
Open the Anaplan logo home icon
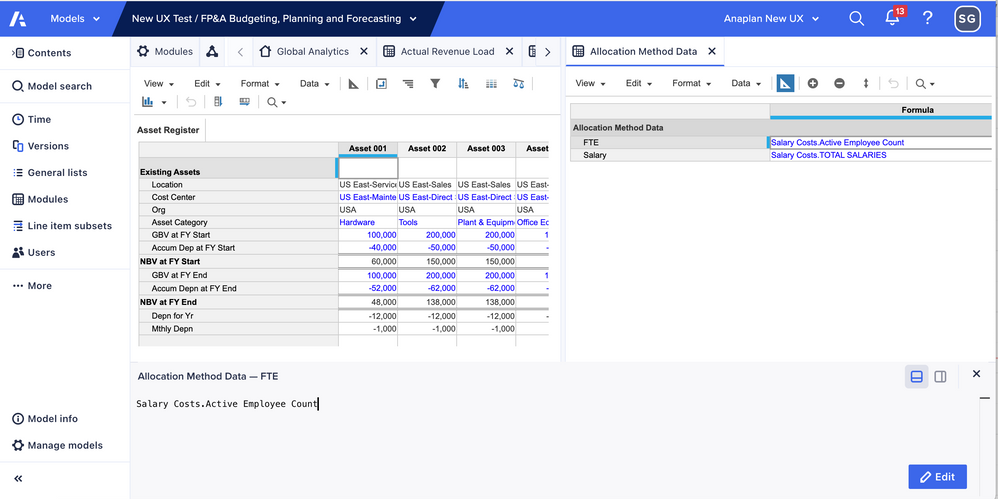coord(17,18)
